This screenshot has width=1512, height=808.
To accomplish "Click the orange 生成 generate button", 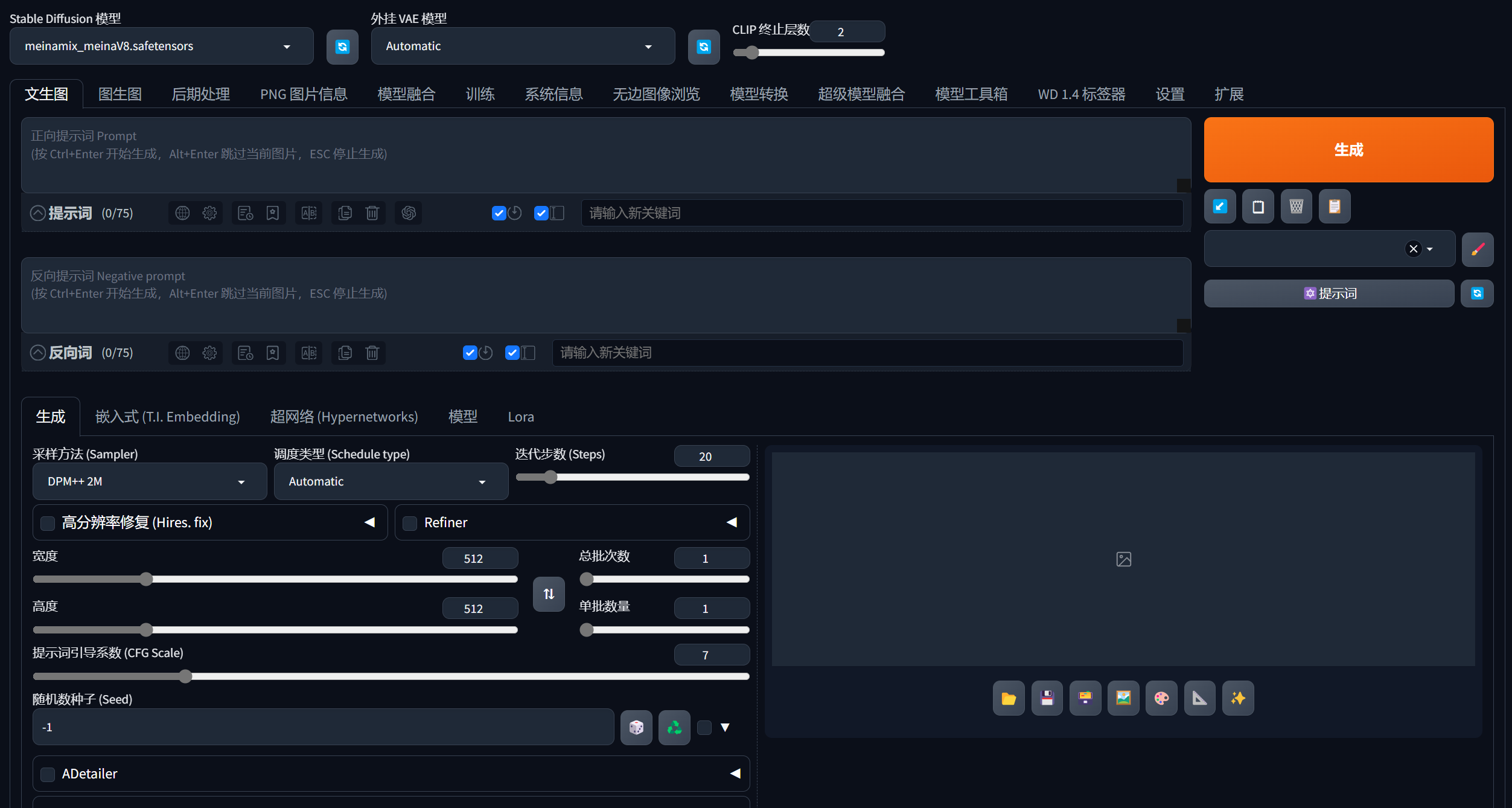I will pyautogui.click(x=1348, y=150).
